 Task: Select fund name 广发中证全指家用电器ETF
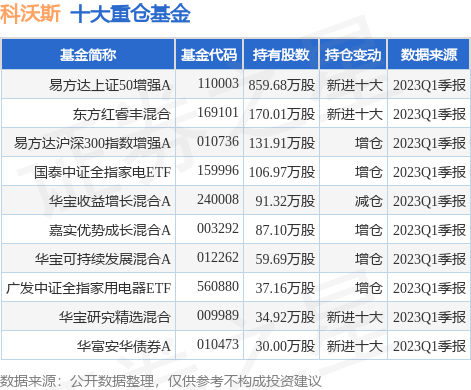[88, 288]
